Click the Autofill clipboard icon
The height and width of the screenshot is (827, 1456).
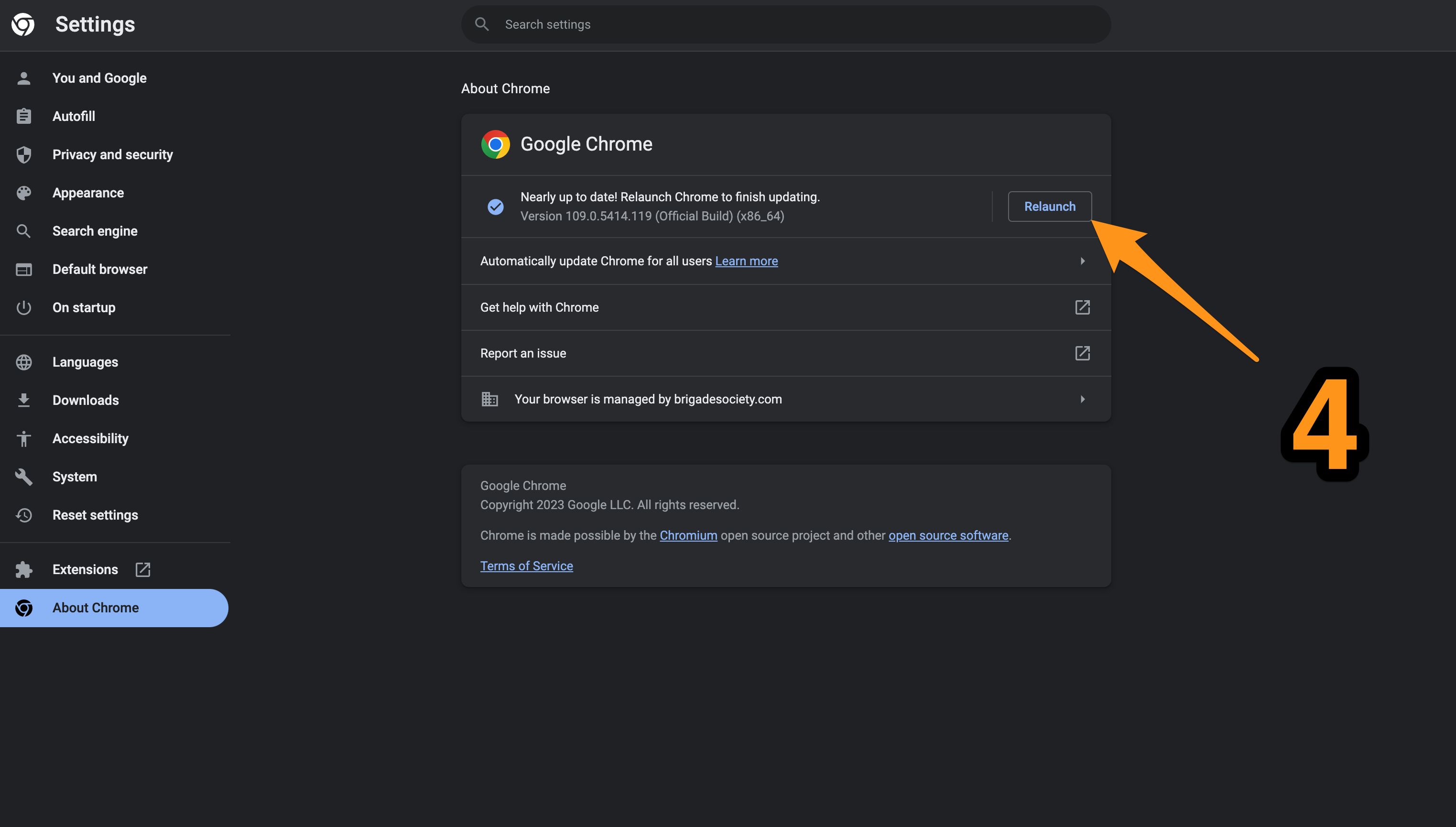[23, 117]
